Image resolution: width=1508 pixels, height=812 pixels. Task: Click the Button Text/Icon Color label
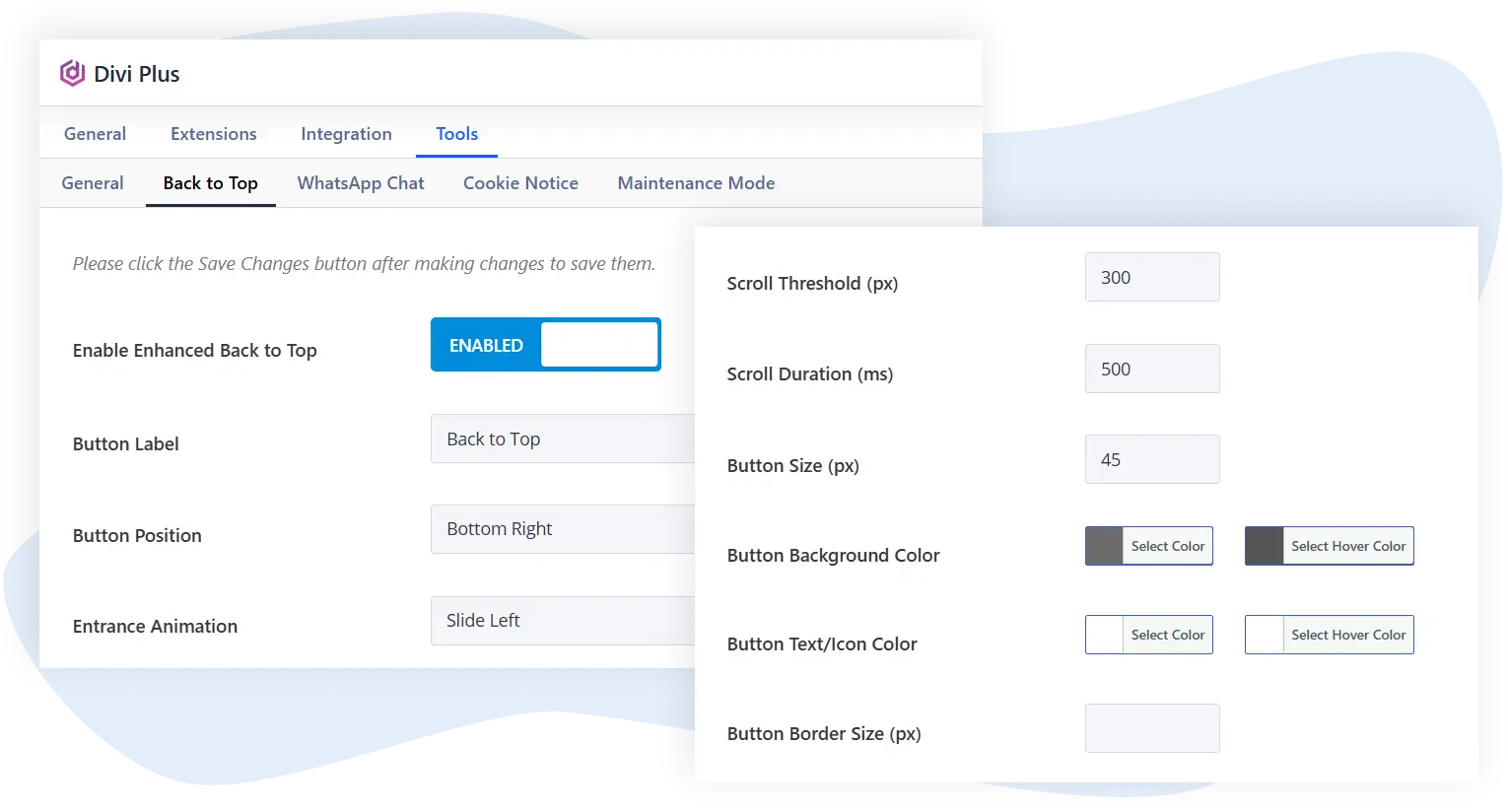(822, 644)
